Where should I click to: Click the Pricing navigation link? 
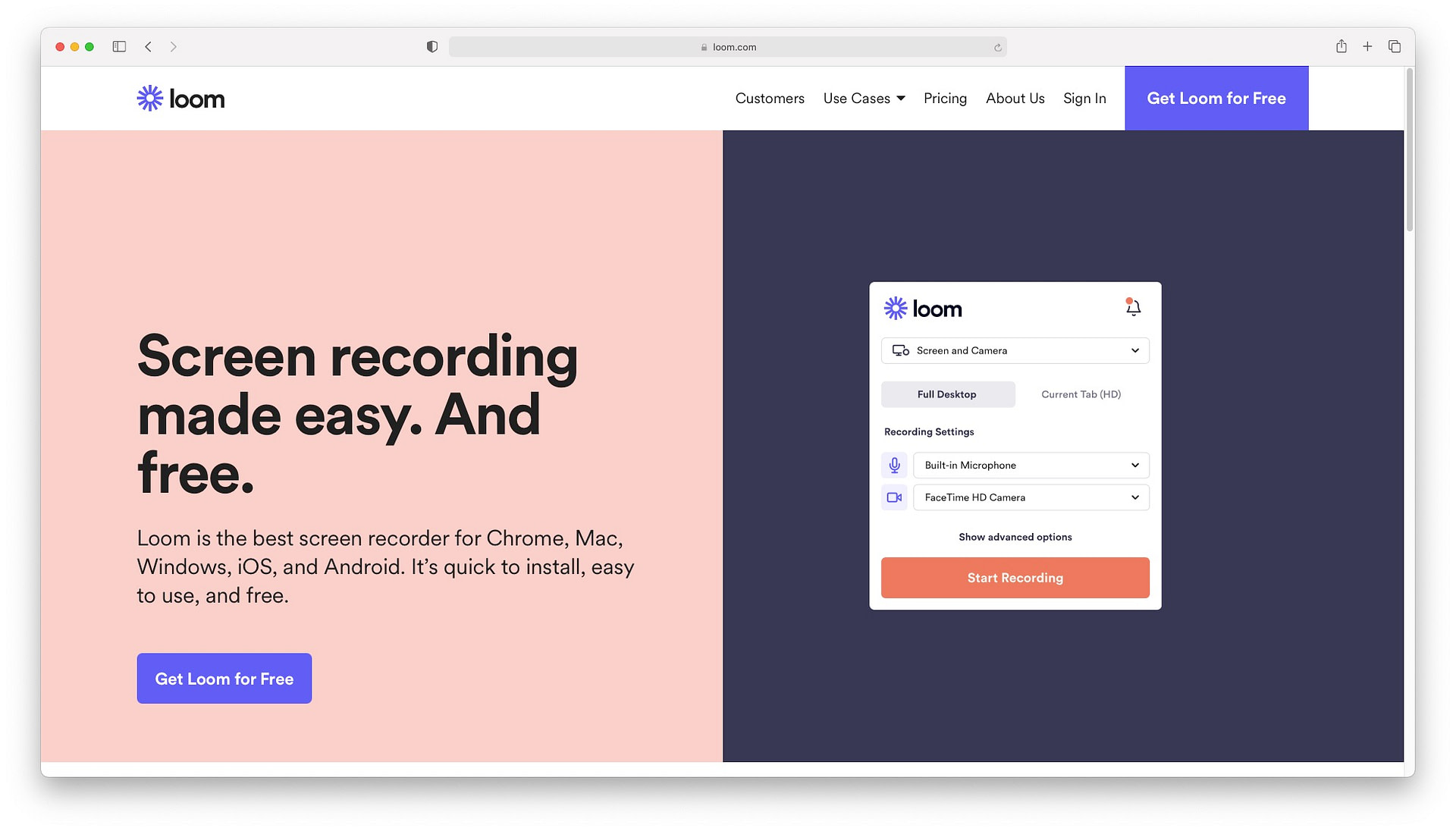pos(945,98)
